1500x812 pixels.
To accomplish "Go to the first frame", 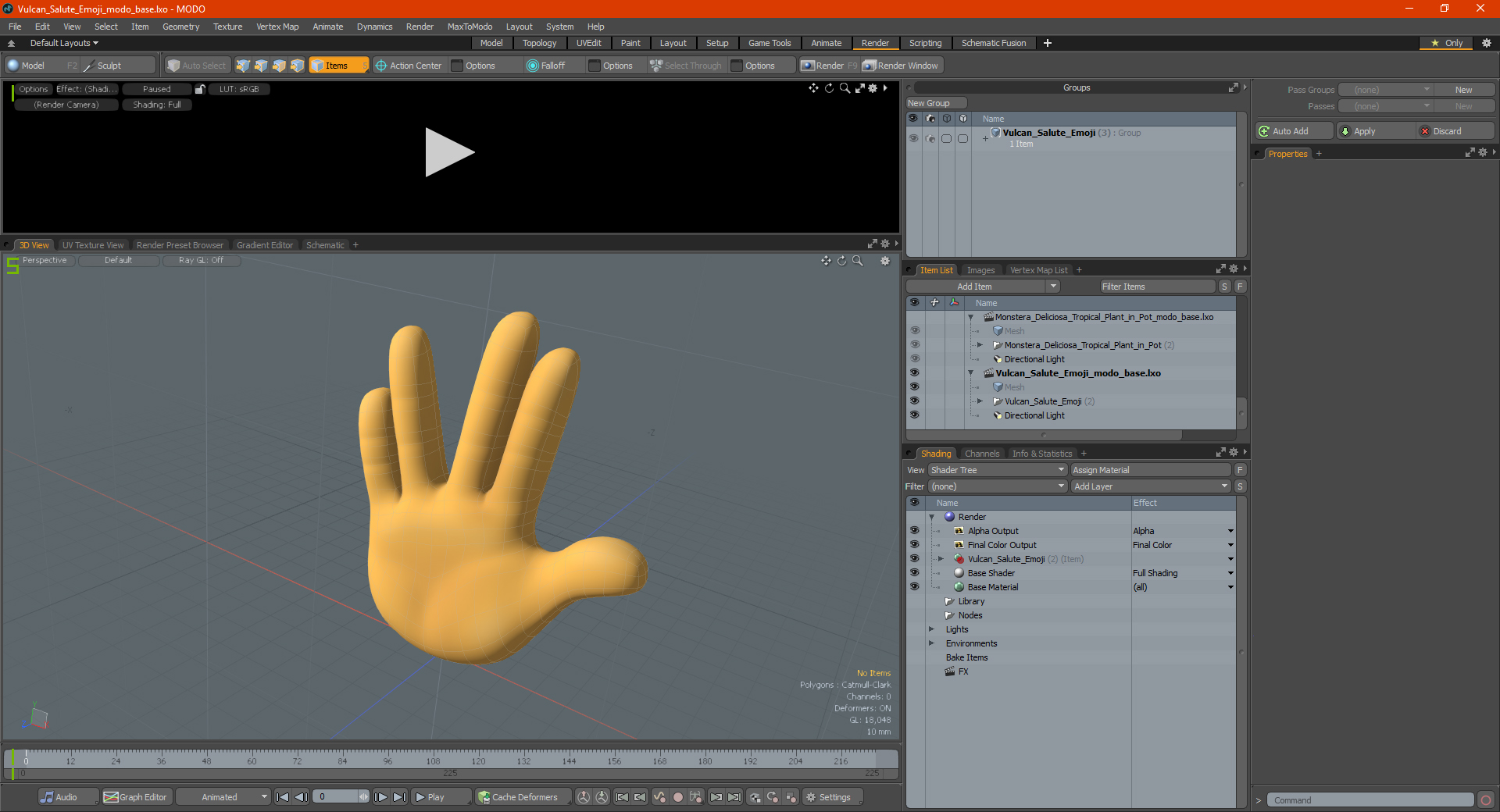I will [x=283, y=797].
